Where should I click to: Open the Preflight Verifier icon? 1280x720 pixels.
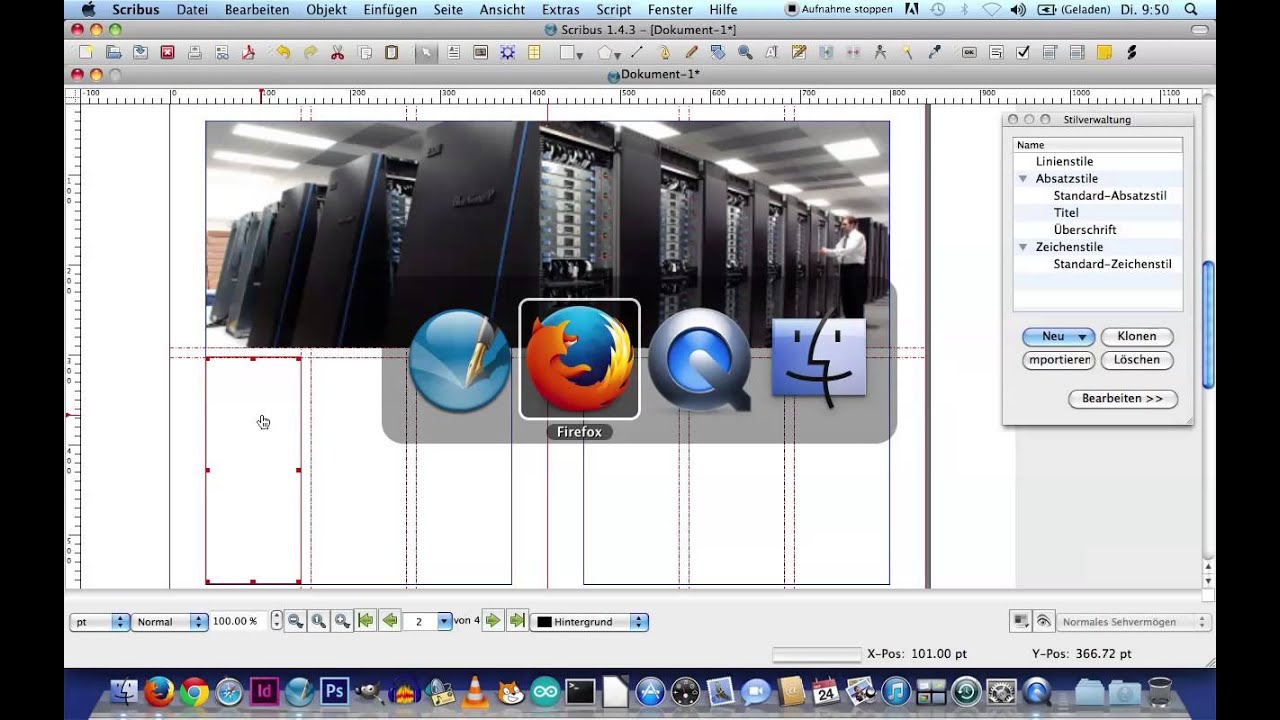click(221, 52)
